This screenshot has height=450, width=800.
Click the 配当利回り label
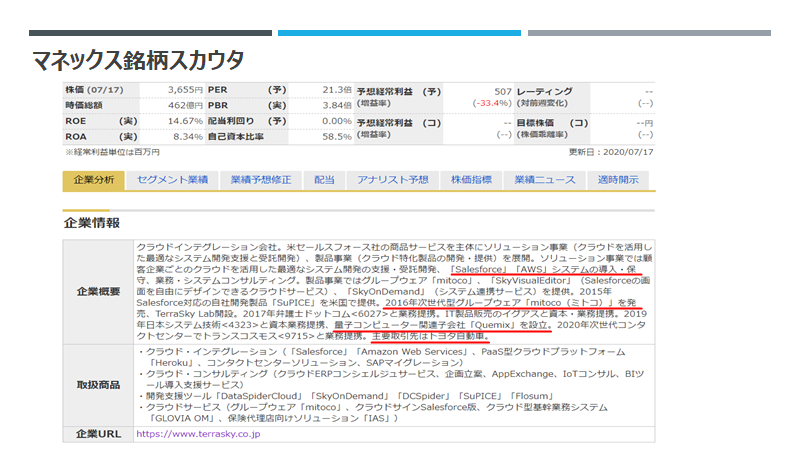point(231,121)
